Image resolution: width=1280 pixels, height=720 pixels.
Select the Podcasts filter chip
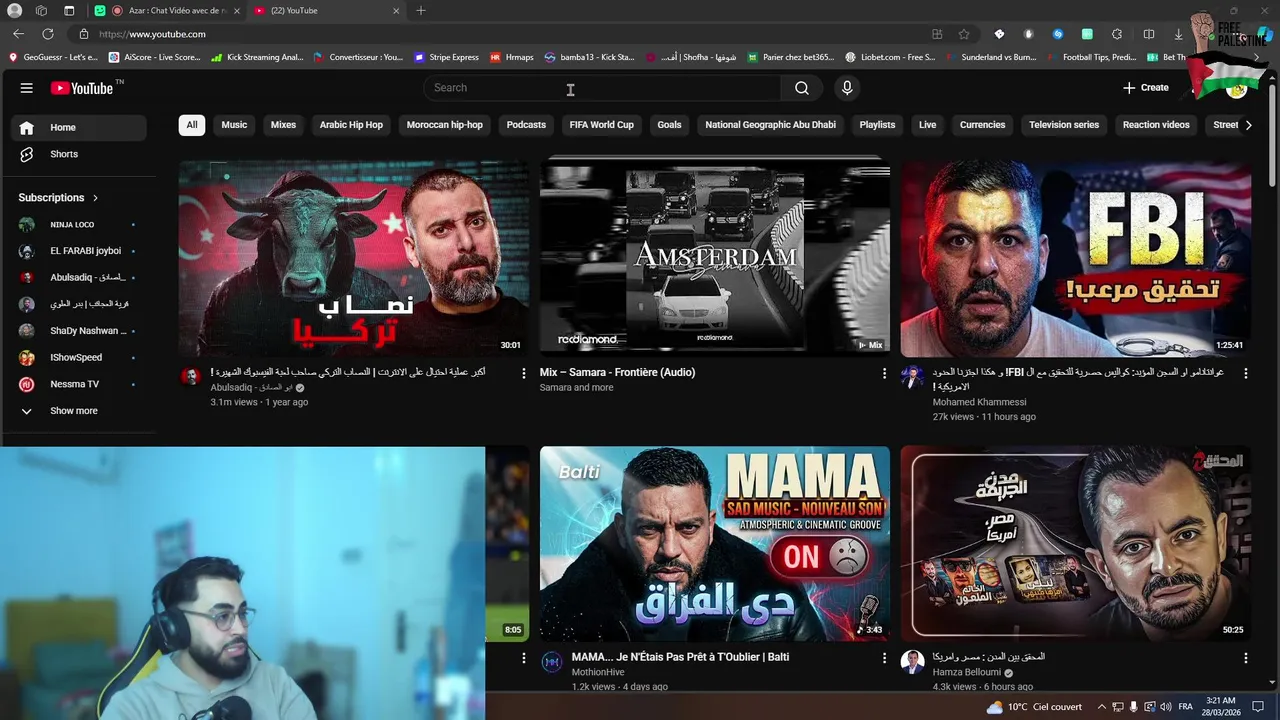click(526, 125)
